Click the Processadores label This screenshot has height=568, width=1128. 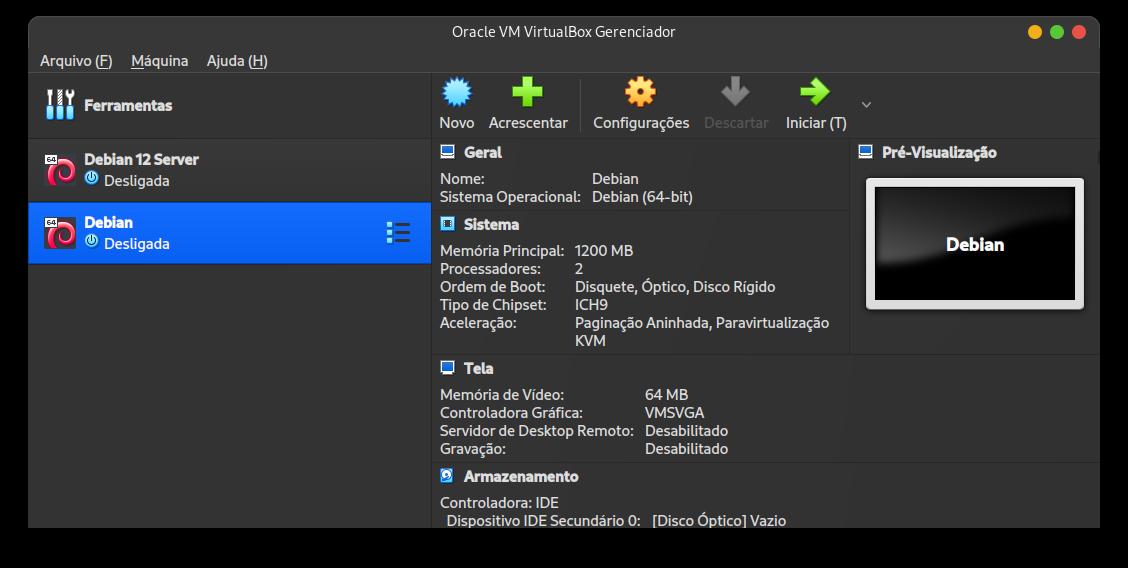pos(491,269)
